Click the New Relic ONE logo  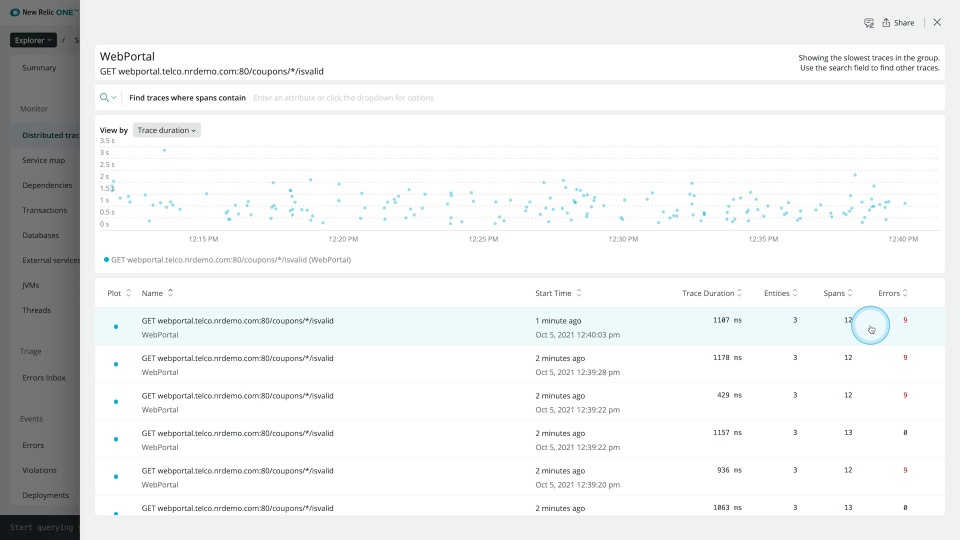44,12
